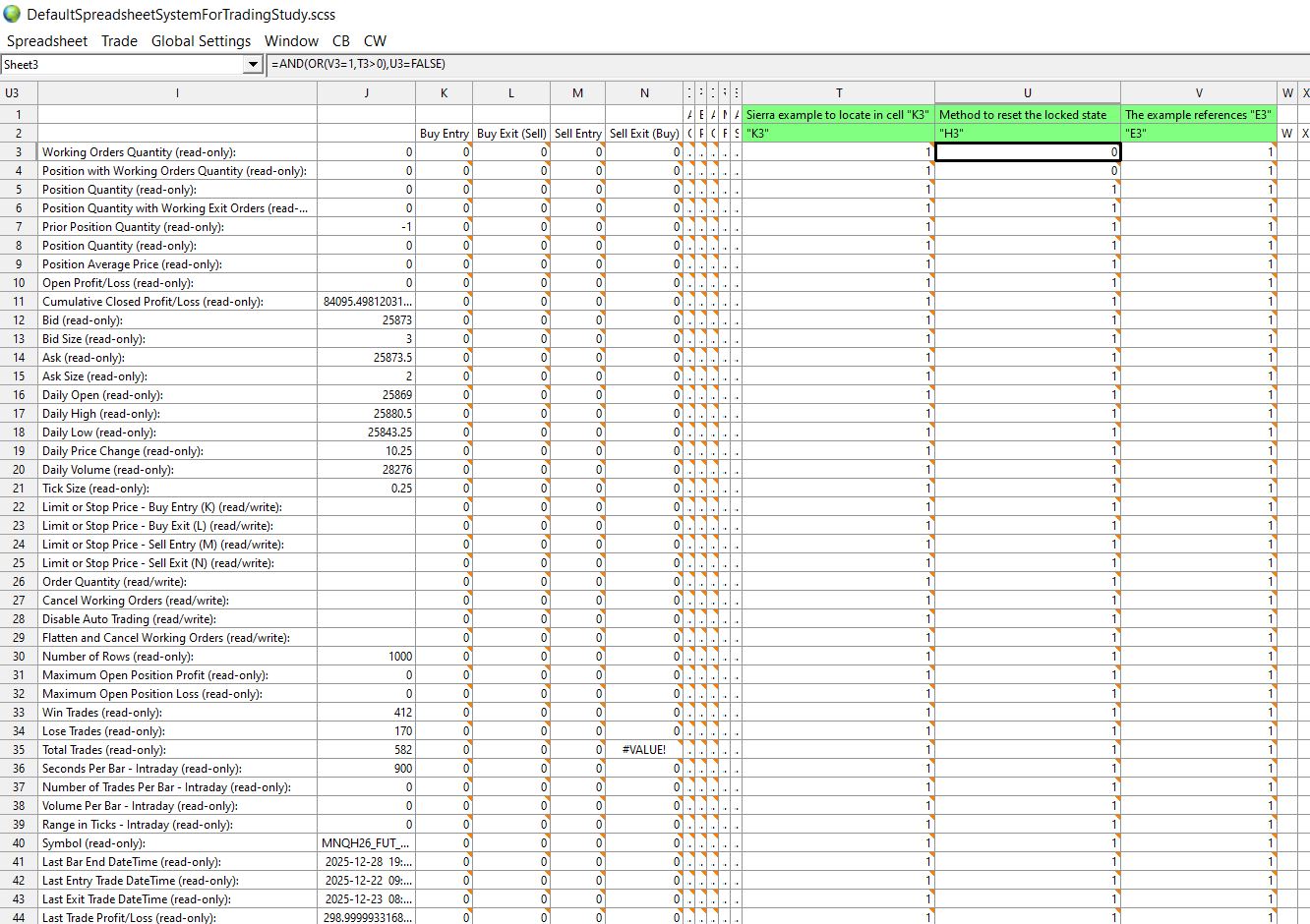1310x924 pixels.
Task: Click the Last Trade Profit/Loss value 298.9999933168...
Action: click(x=367, y=918)
